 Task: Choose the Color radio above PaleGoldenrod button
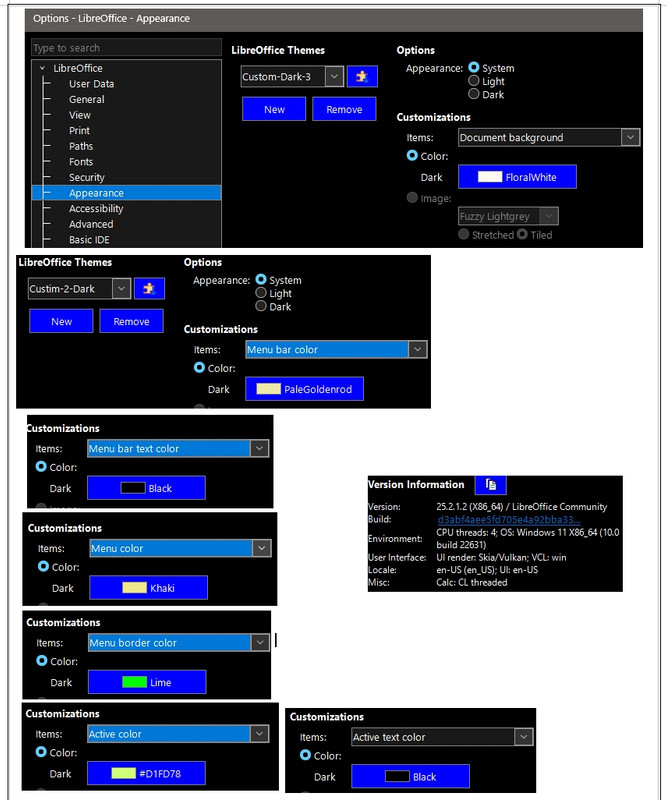[199, 368]
